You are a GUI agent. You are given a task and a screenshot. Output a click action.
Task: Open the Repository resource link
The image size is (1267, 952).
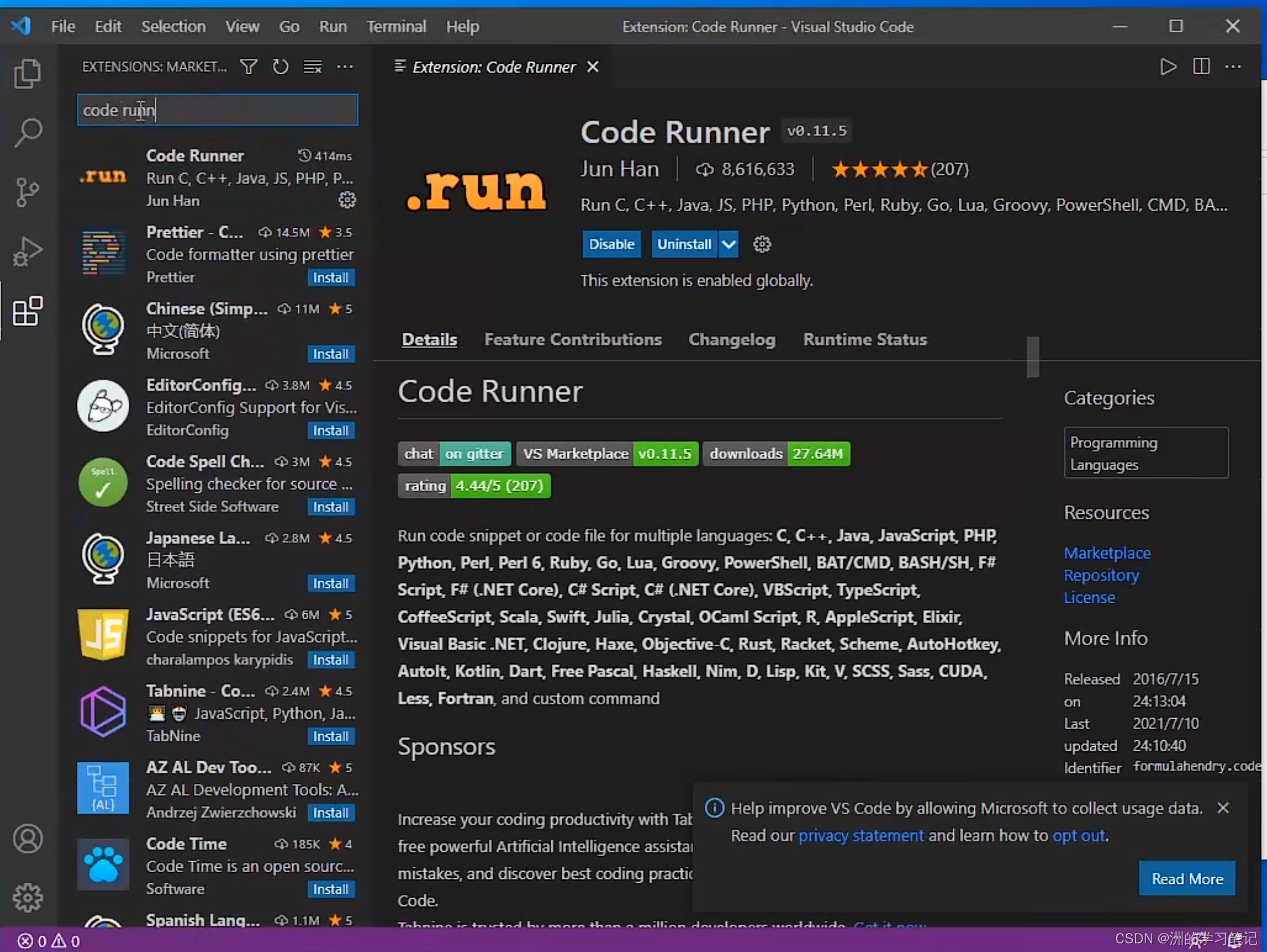[1101, 575]
